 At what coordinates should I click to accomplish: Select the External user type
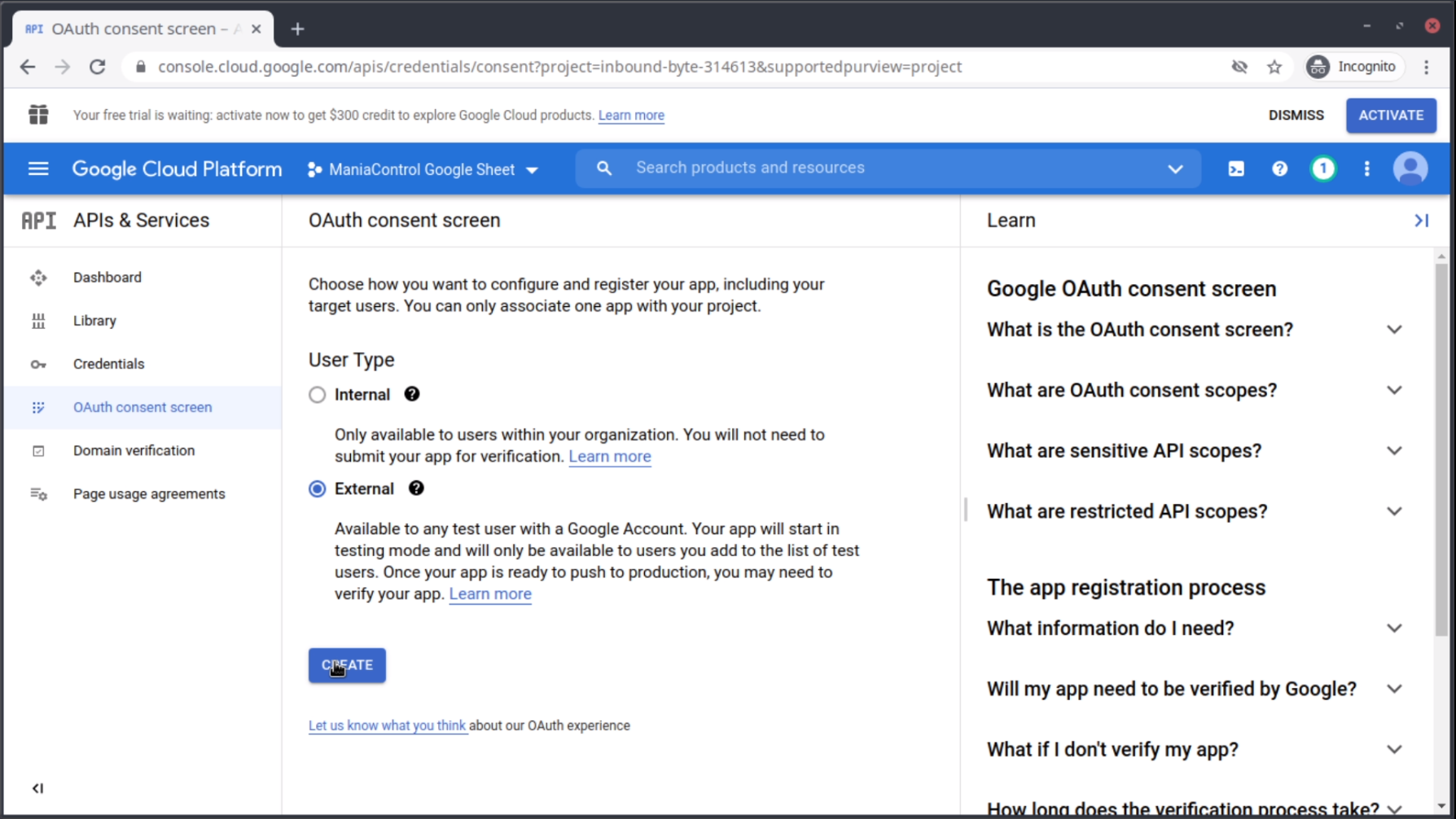tap(318, 489)
